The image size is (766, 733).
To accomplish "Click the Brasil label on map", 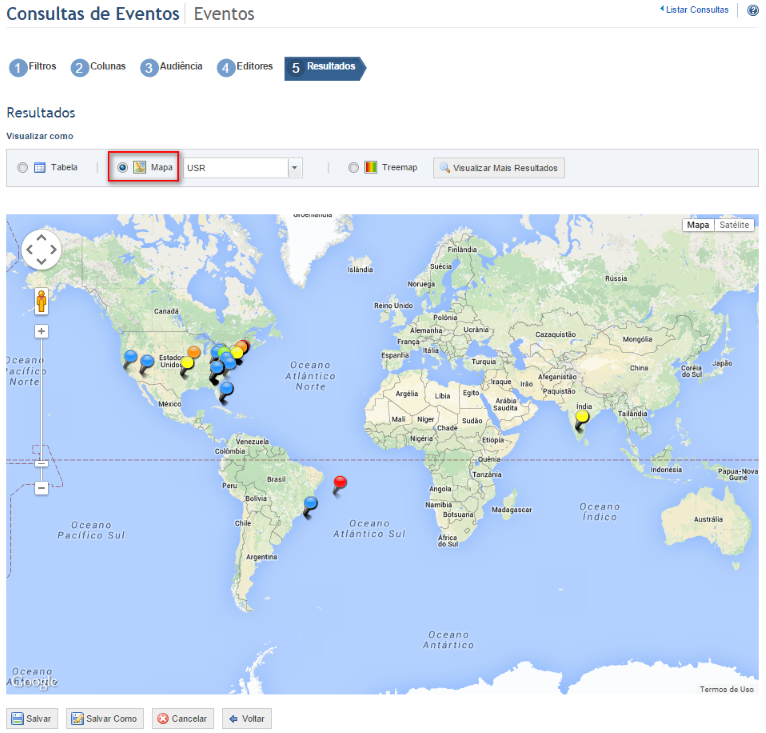I will 276,479.
